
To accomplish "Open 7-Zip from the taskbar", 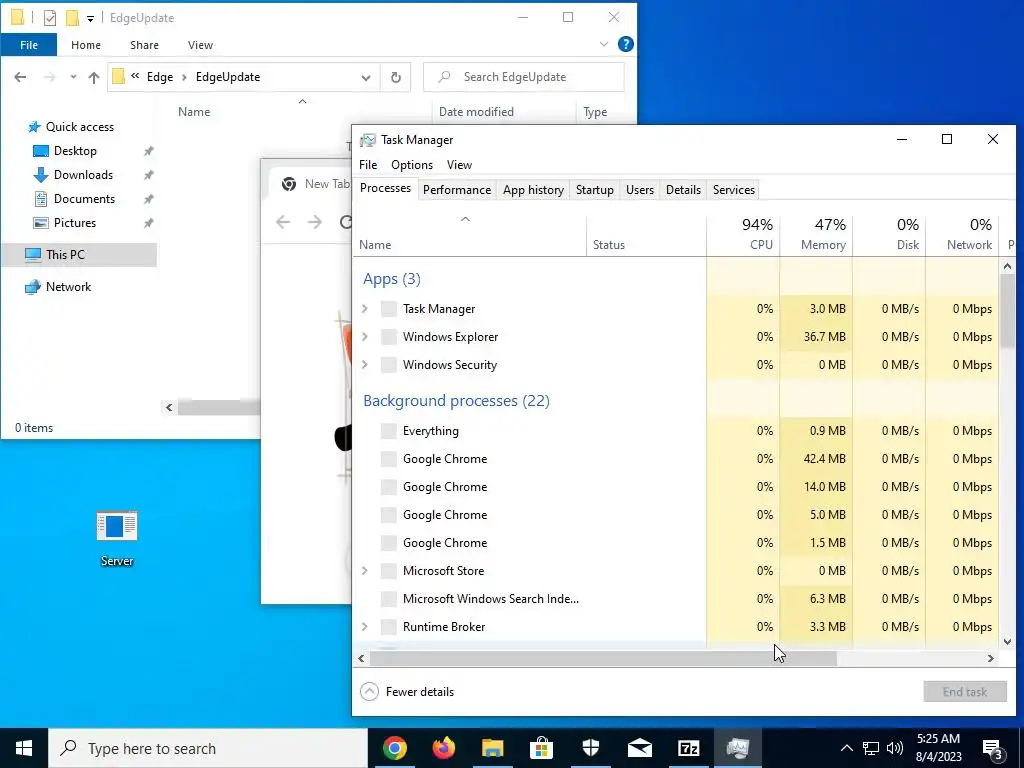I will pyautogui.click(x=689, y=748).
